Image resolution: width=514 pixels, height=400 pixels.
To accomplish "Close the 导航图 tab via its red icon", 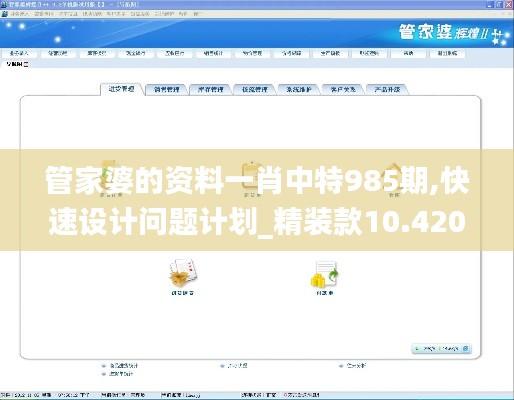I will point(26,64).
